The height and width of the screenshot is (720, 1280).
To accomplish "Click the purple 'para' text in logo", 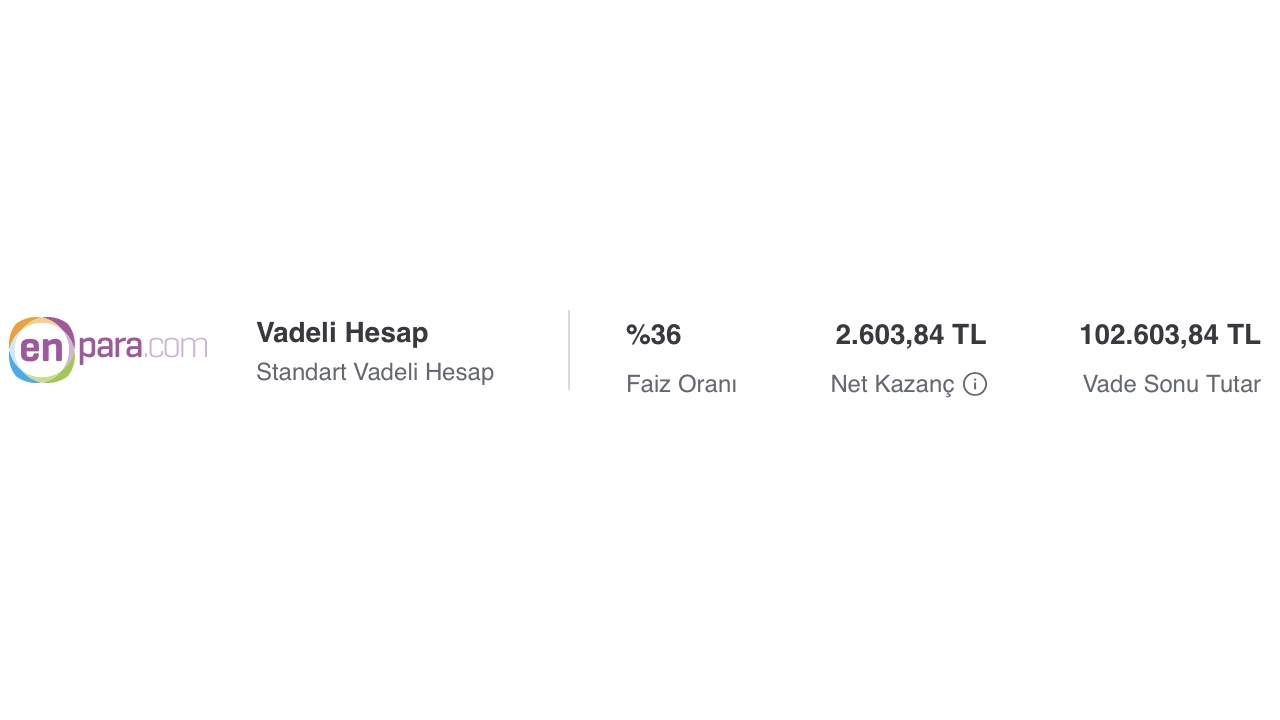I will 111,347.
